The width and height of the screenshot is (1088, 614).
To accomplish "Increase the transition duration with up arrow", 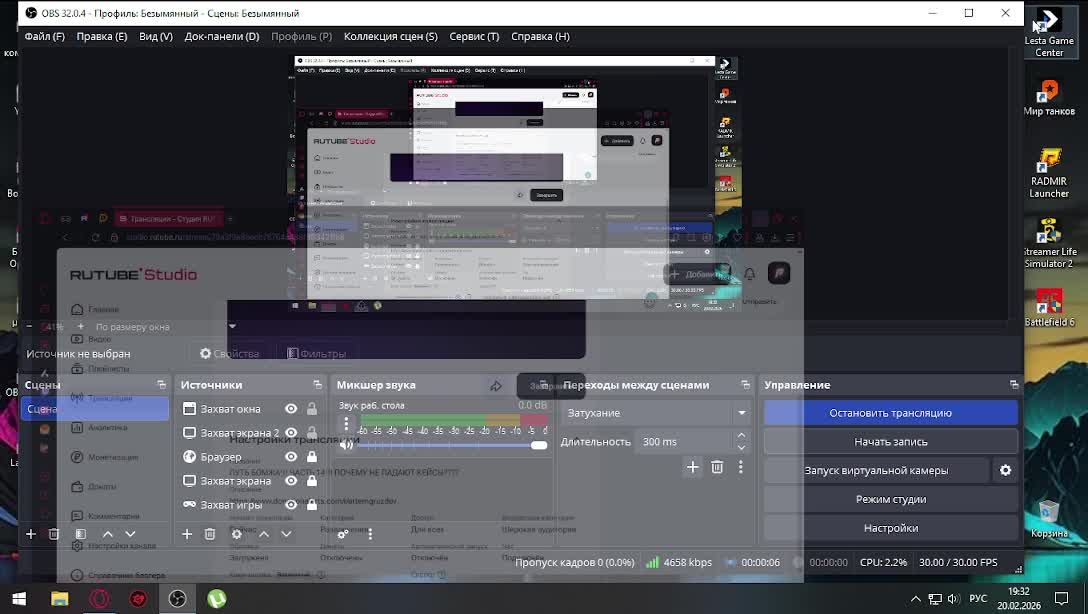I will (741, 436).
